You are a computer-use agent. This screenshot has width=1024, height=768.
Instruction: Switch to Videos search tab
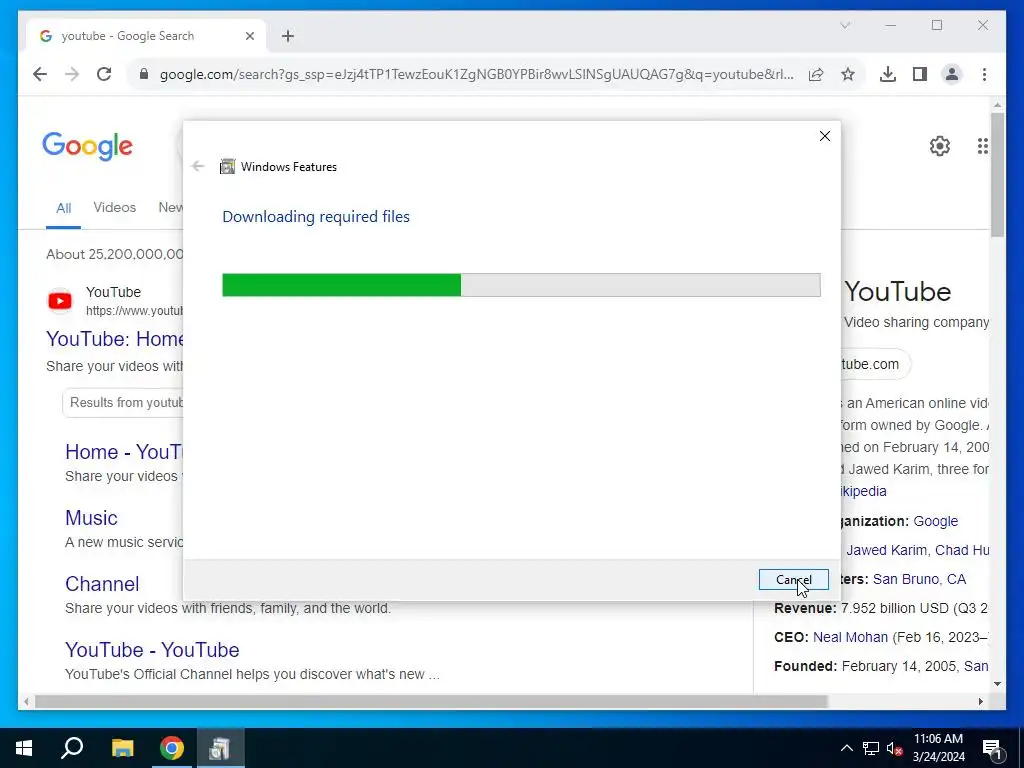pos(114,207)
